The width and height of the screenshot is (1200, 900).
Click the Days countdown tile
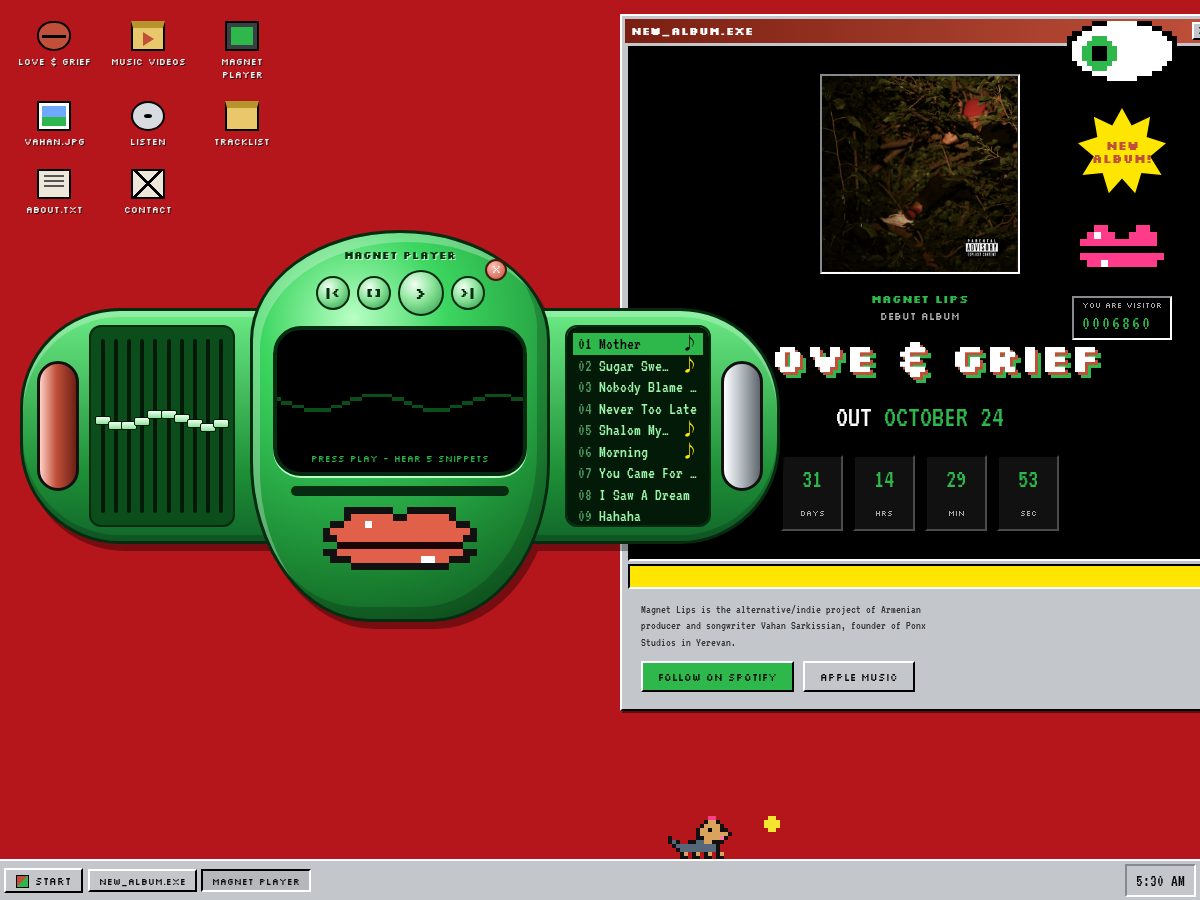point(812,493)
